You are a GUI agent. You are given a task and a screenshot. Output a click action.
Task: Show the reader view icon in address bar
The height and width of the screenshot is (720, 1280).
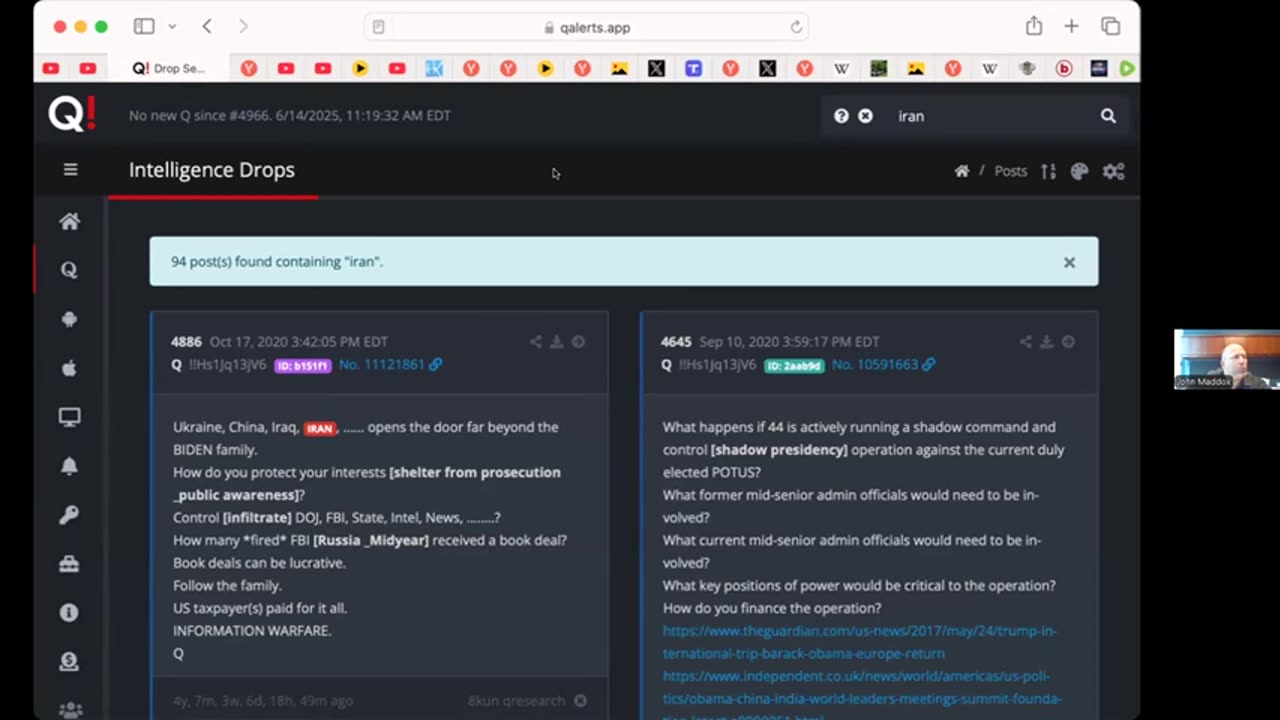pyautogui.click(x=378, y=28)
